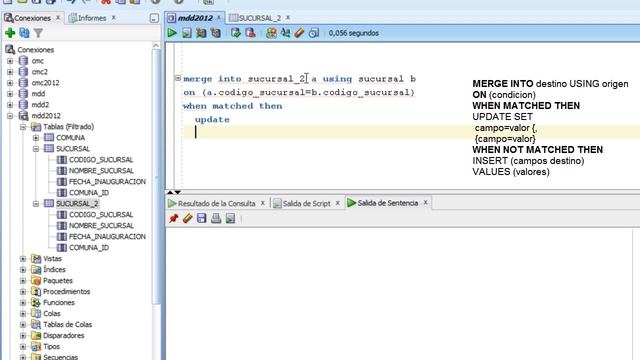Open the Salida de Sentencia tab
Screen dimensions: 640x360
[387, 203]
